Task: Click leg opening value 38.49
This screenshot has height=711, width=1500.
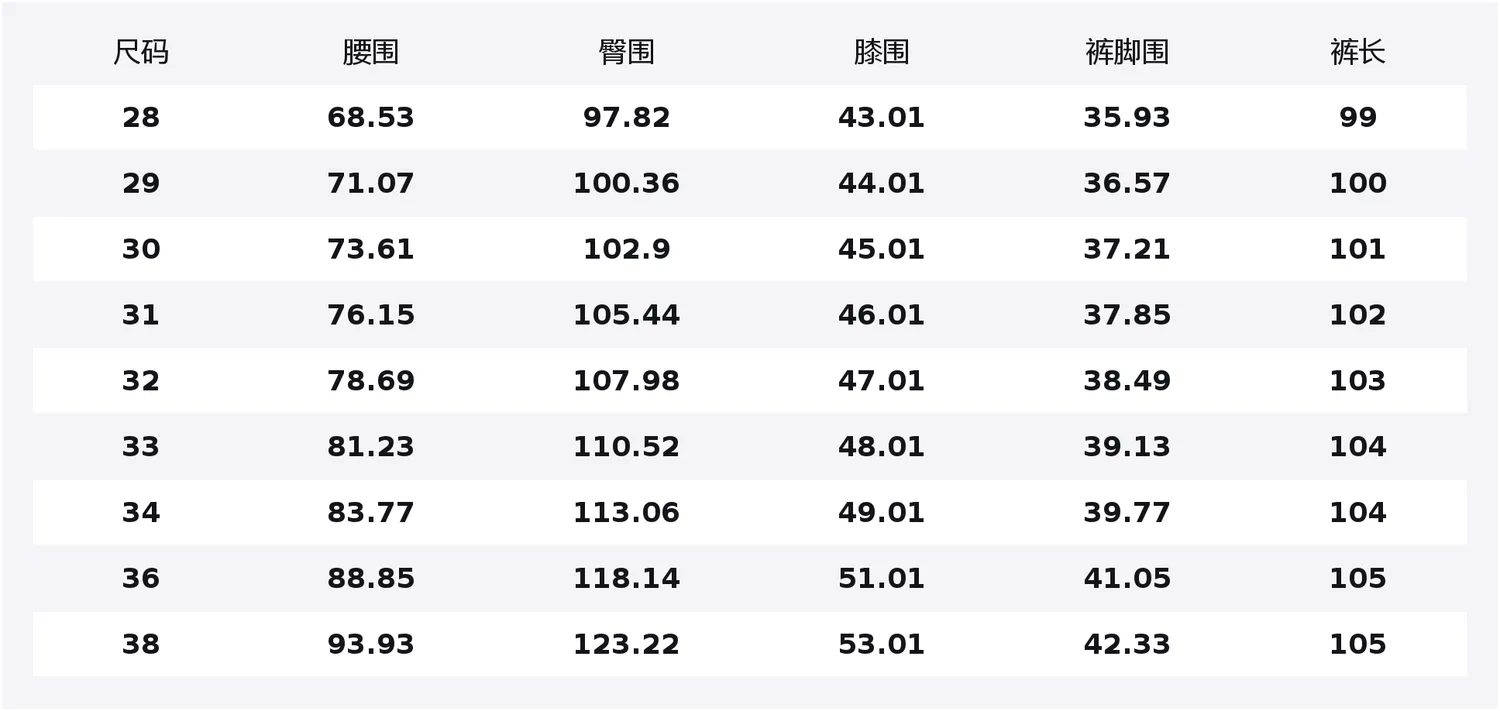Action: (1127, 381)
